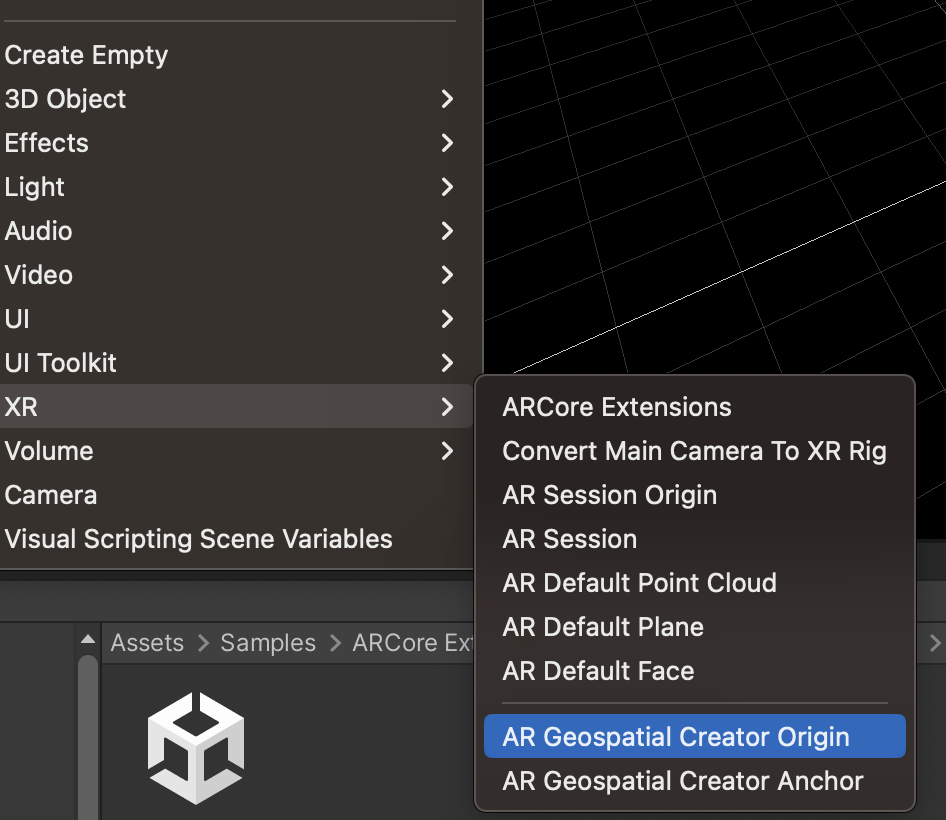Click the chevron beside Effects
Screen dimensions: 946x820
click(447, 142)
